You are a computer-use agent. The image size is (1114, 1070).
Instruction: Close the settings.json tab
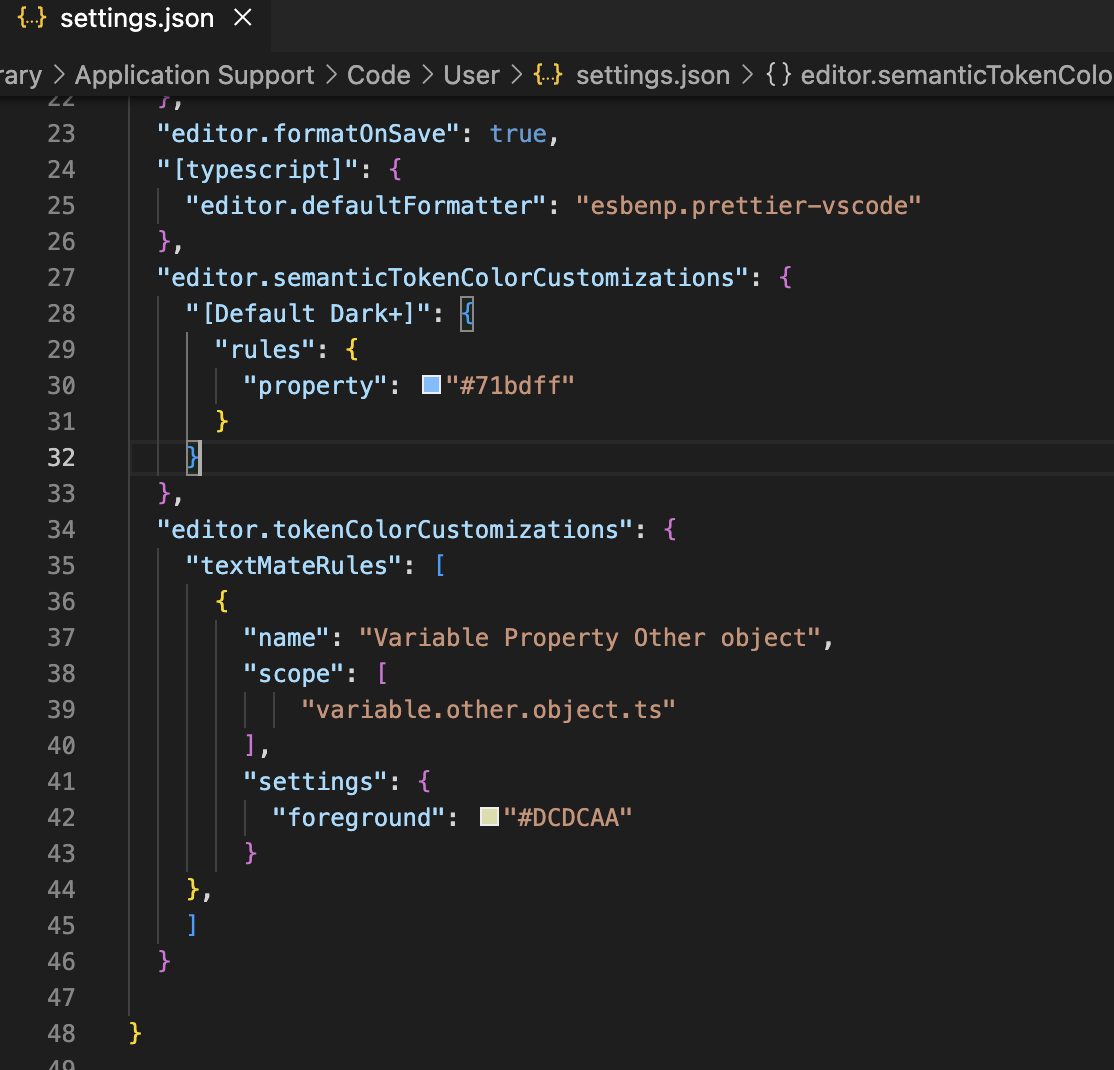(x=245, y=17)
